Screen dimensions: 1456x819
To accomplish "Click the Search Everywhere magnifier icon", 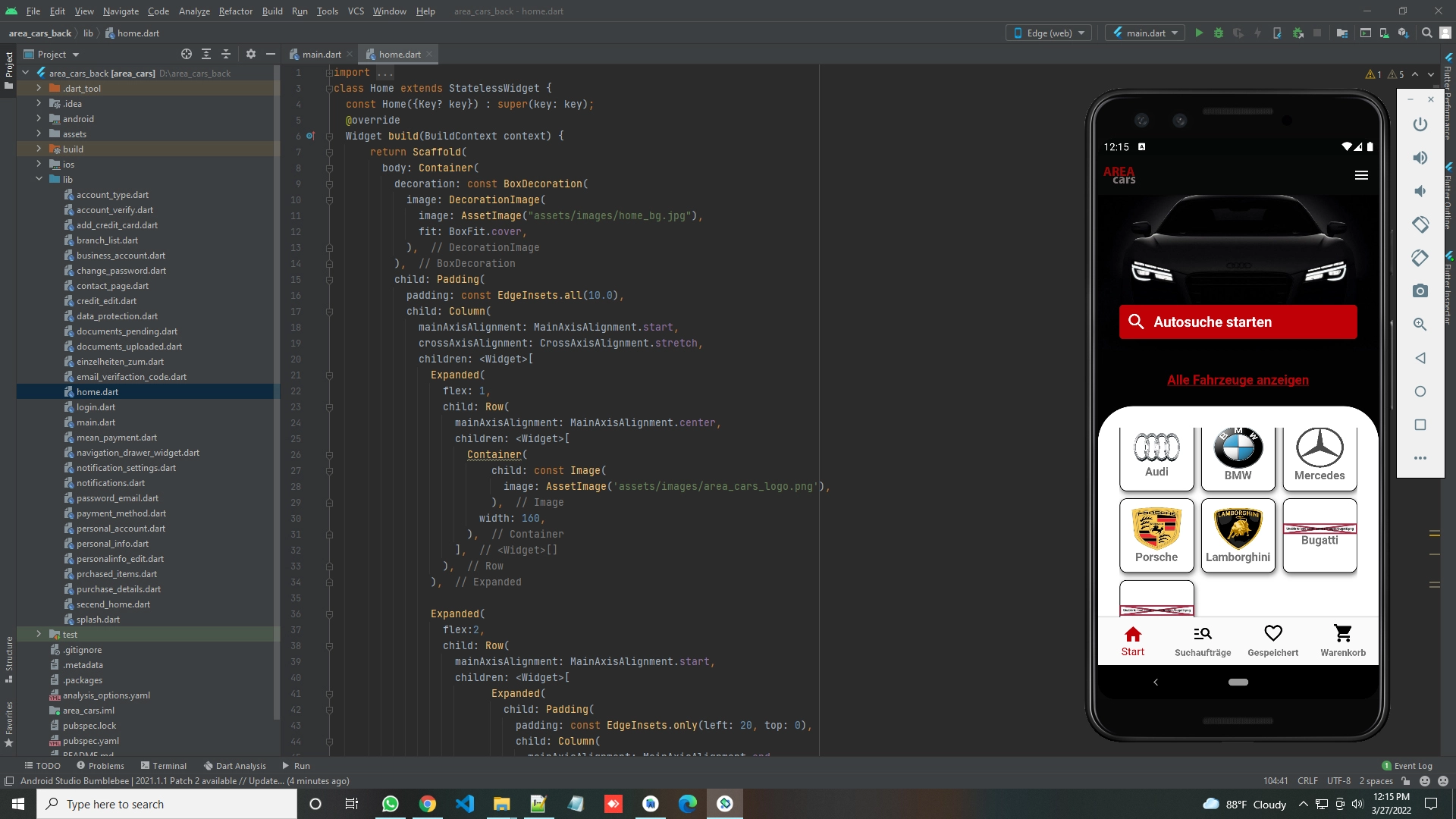I will pos(1426,33).
